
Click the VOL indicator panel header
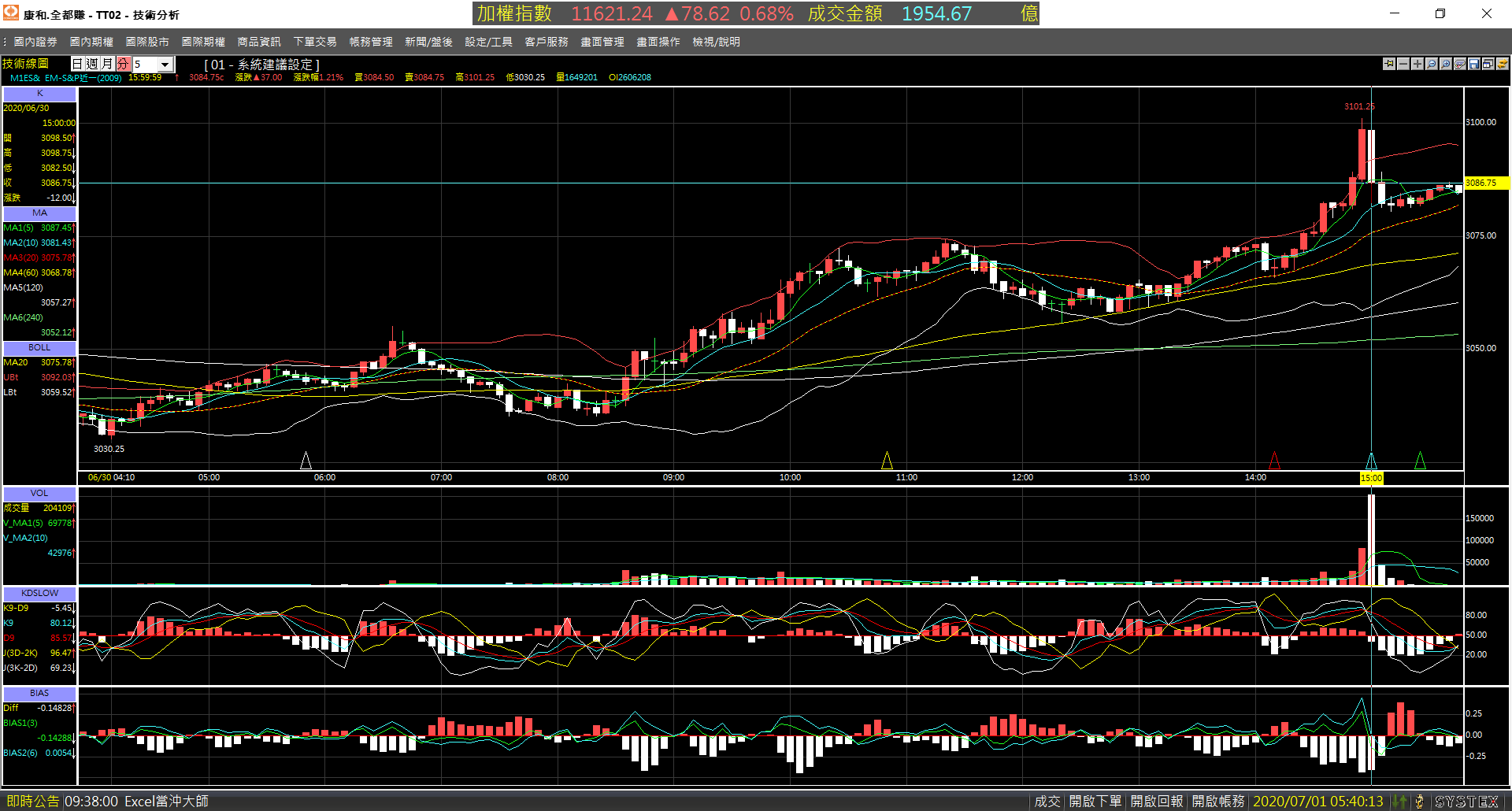pos(39,494)
